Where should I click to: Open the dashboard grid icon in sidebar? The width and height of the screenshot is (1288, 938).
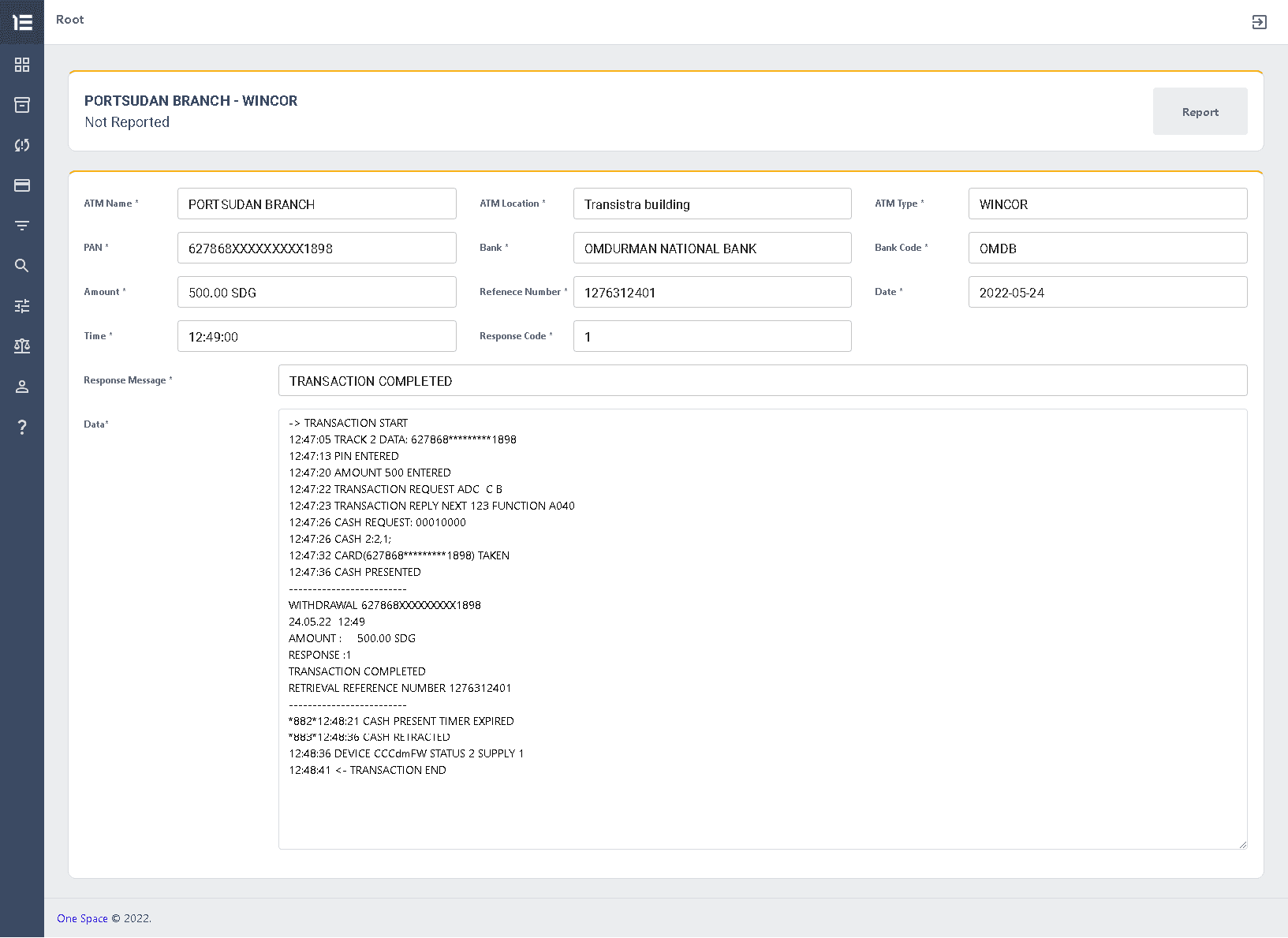[21, 65]
